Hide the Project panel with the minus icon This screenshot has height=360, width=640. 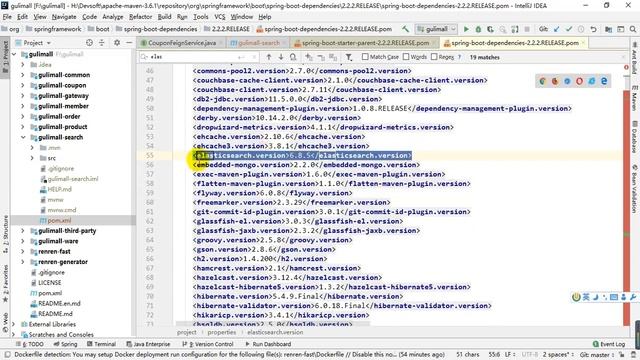point(129,42)
